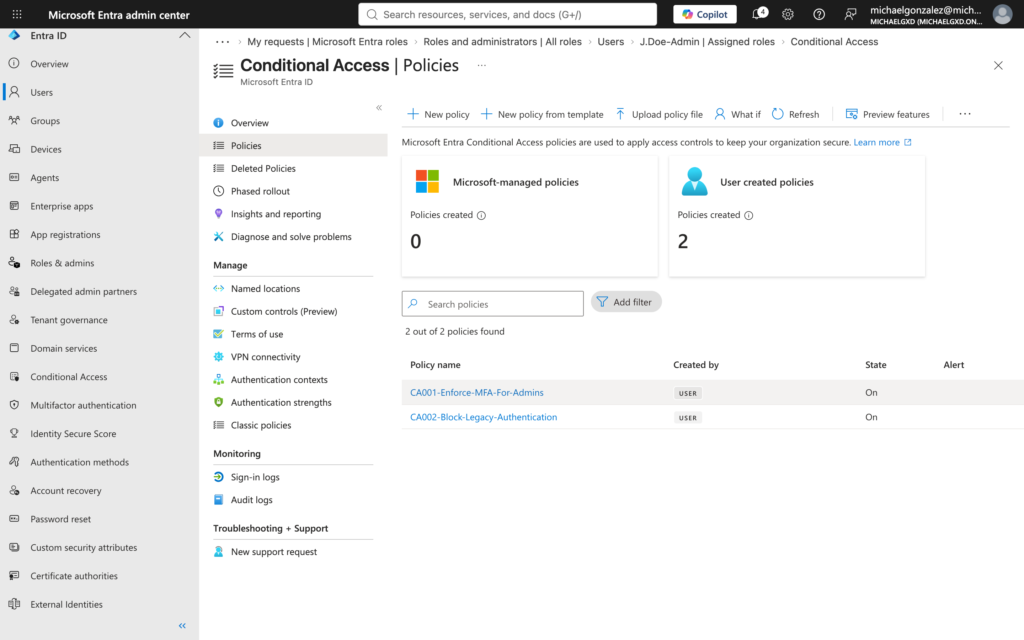Screen dimensions: 1024x640
Task: Open Account recovery in the sidebar
Action: point(66,491)
